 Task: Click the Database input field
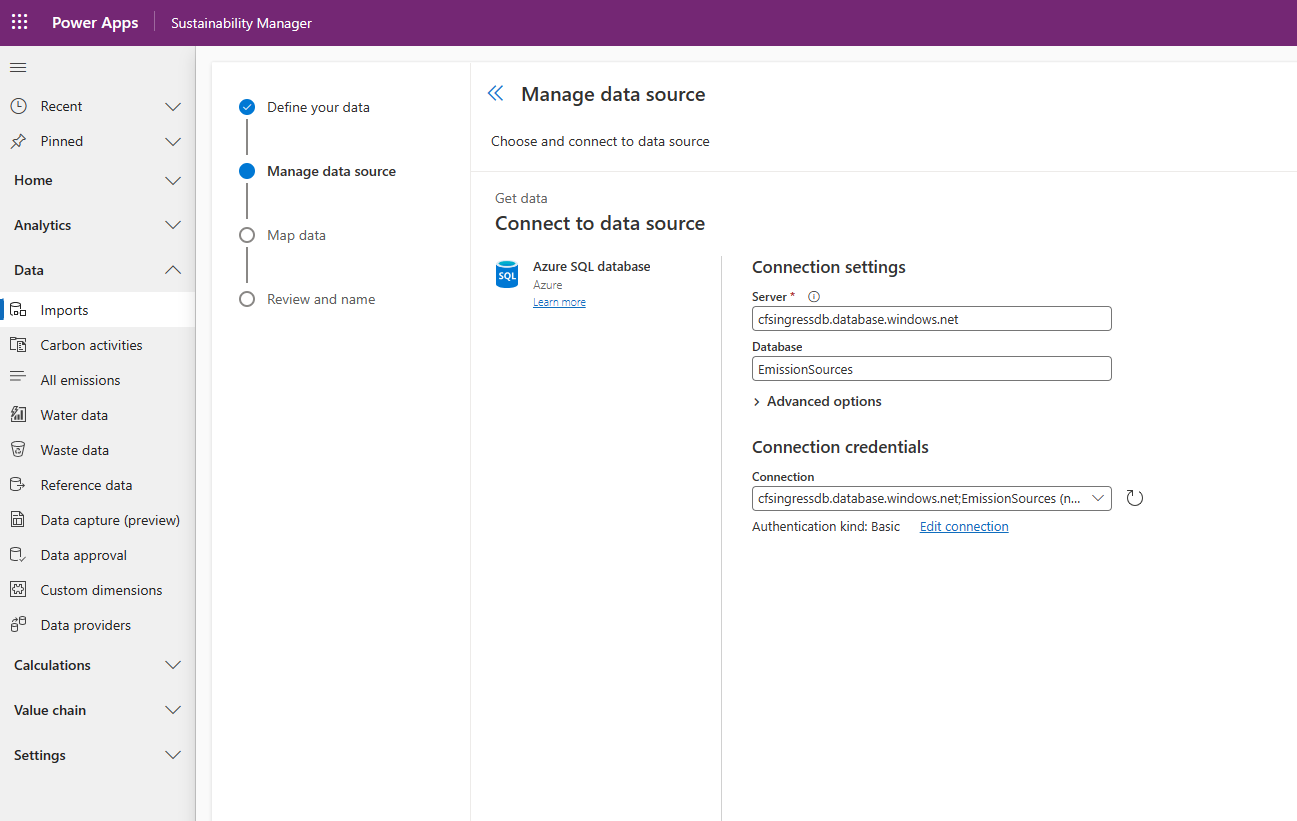coord(931,369)
